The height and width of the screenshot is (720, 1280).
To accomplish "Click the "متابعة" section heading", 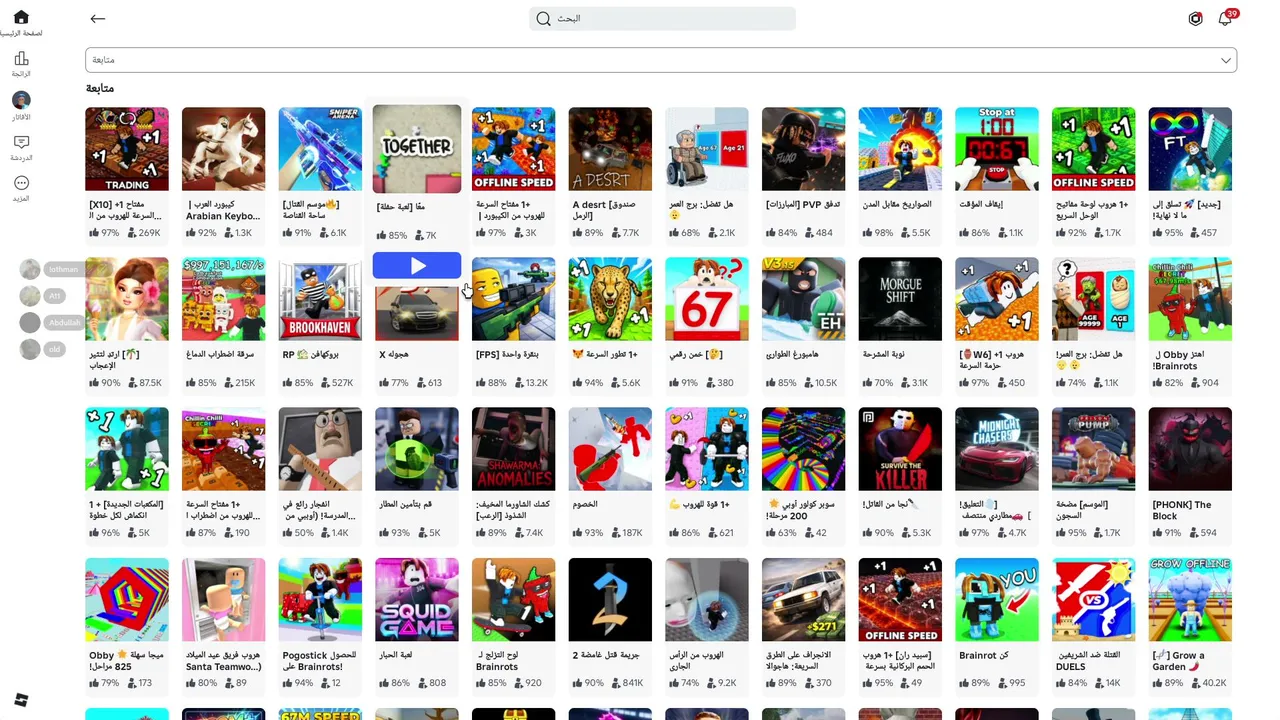I will tap(100, 88).
